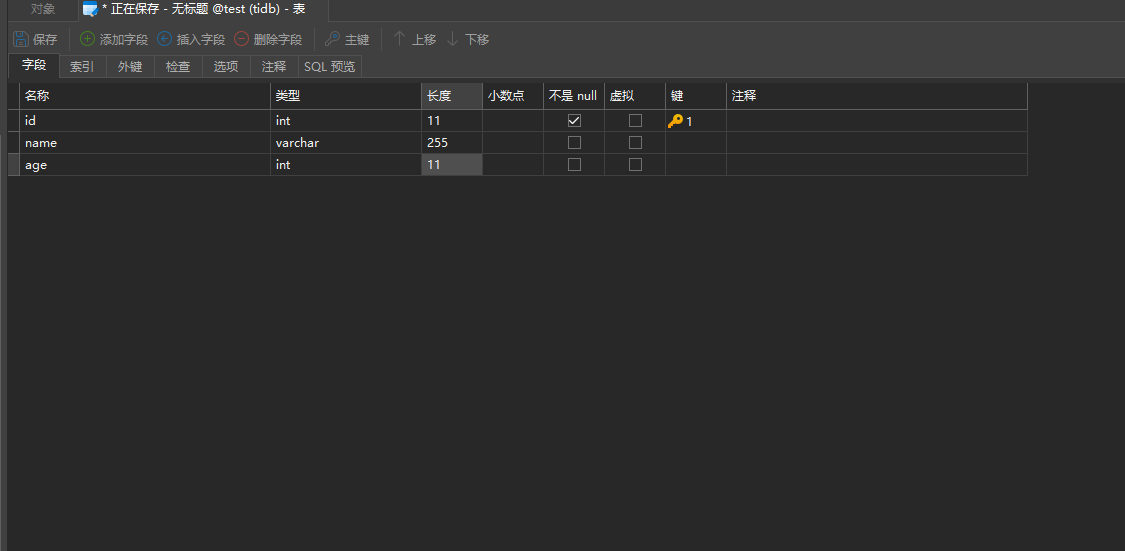Click the table icon on the unsaved table tab
The width and height of the screenshot is (1125, 551).
90,9
